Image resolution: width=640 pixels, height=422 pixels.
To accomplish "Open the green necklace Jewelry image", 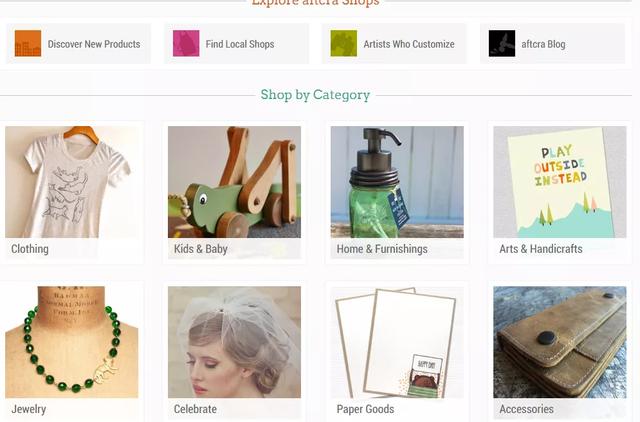I will pyautogui.click(x=72, y=342).
